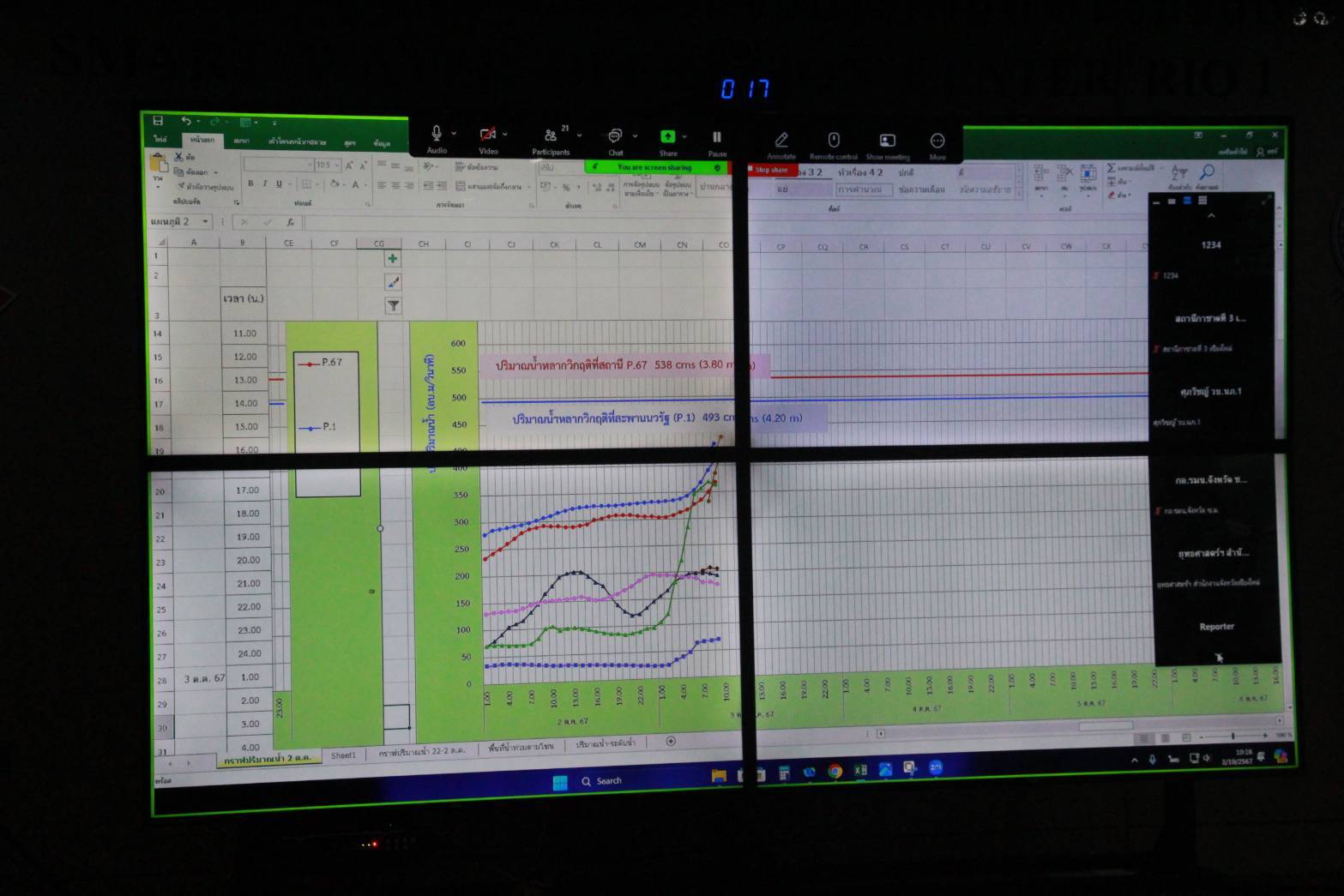1344x896 pixels.
Task: Select the กราฟปริมาณน้ำ 22-2 ต.ค. sheet tab
Action: 422,751
